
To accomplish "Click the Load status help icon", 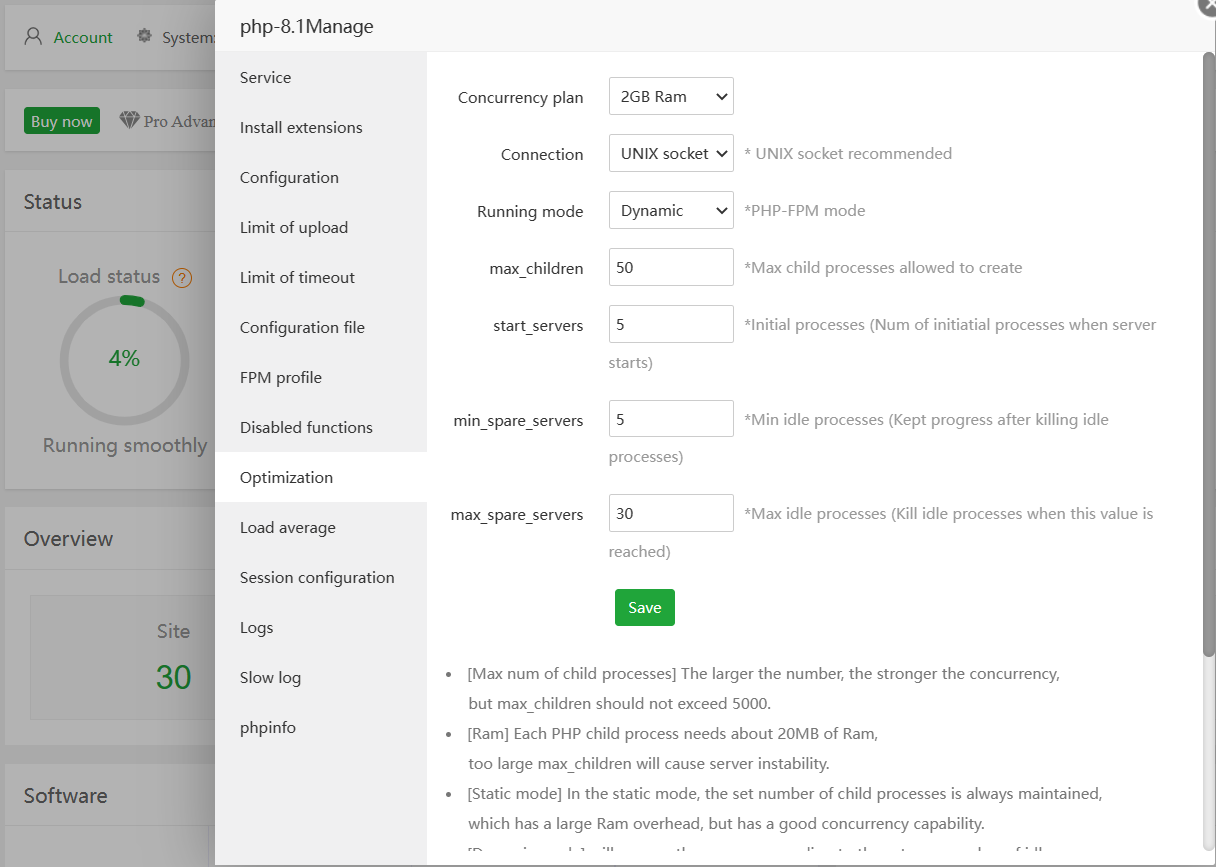I will click(181, 278).
